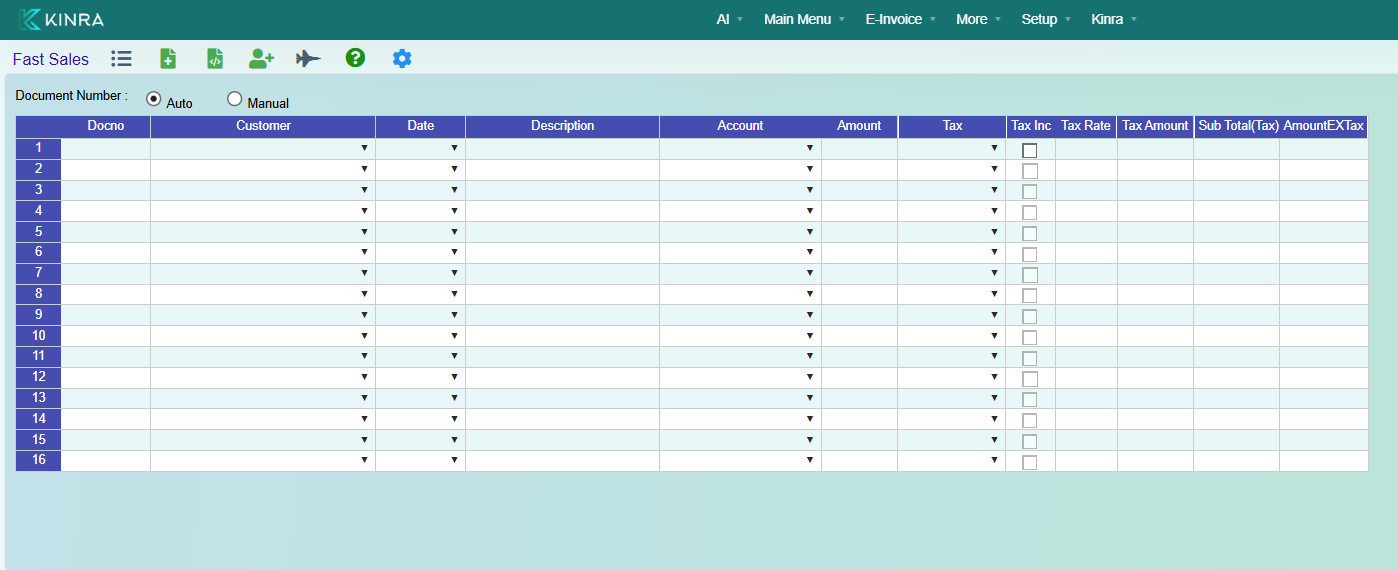Image resolution: width=1398 pixels, height=570 pixels.
Task: Click the Docno field in row 5
Action: (x=106, y=231)
